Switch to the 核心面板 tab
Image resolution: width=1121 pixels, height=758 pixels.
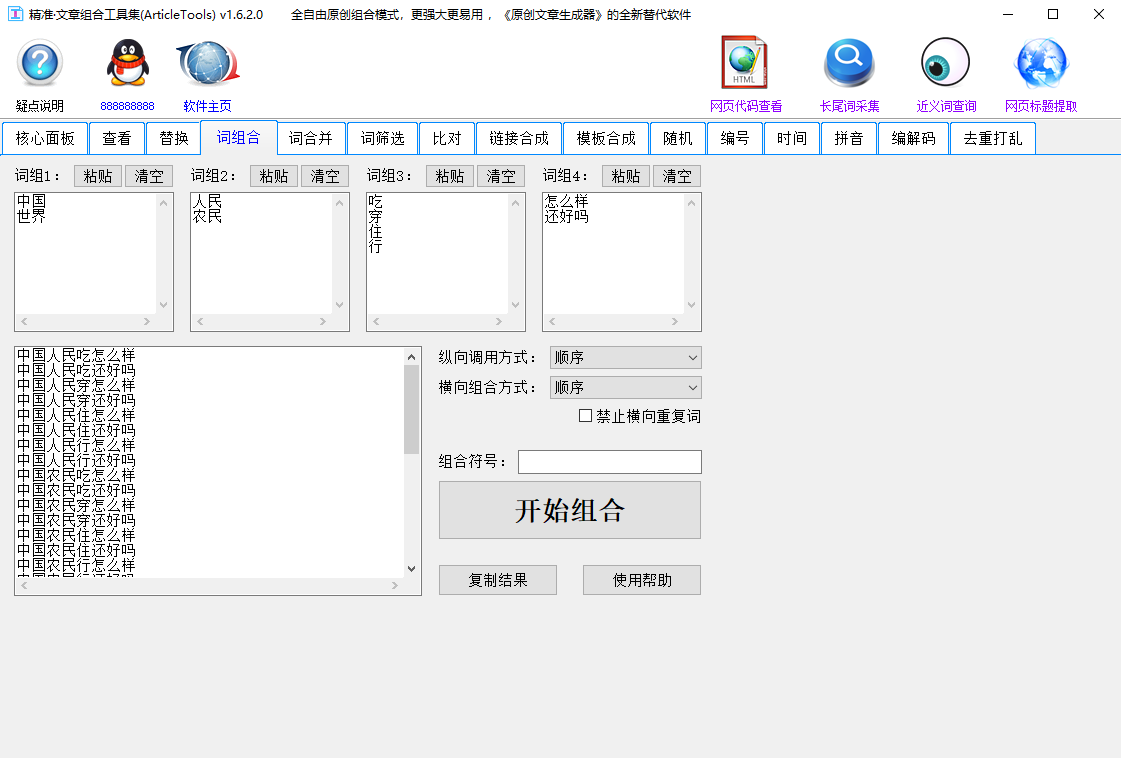(44, 138)
